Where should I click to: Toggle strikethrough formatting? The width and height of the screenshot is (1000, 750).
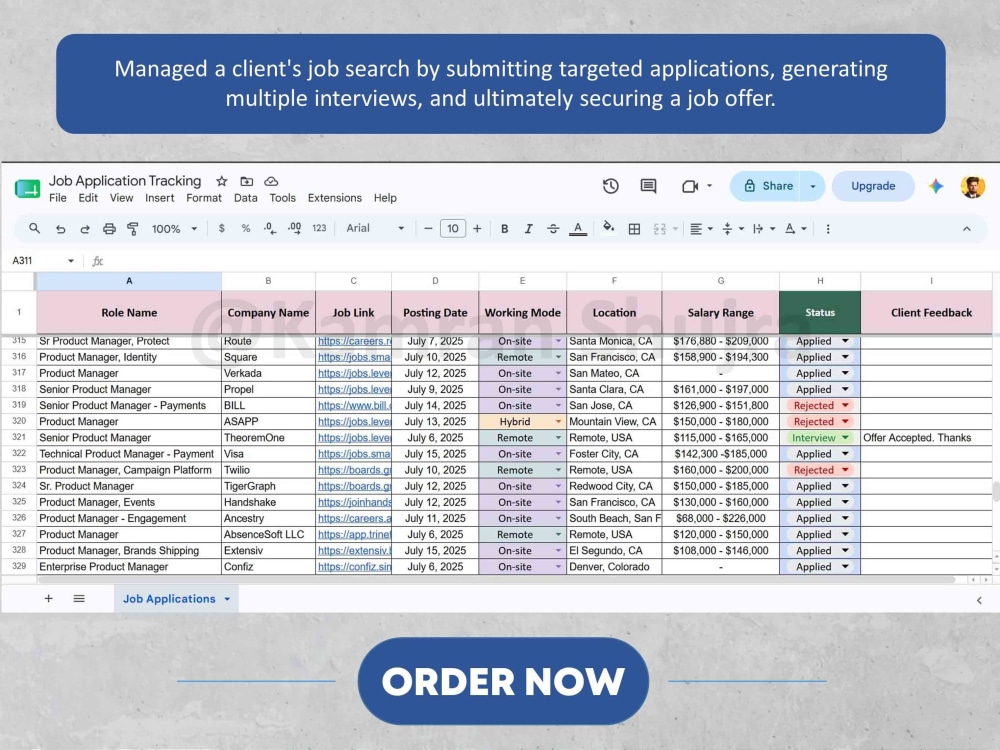(553, 228)
